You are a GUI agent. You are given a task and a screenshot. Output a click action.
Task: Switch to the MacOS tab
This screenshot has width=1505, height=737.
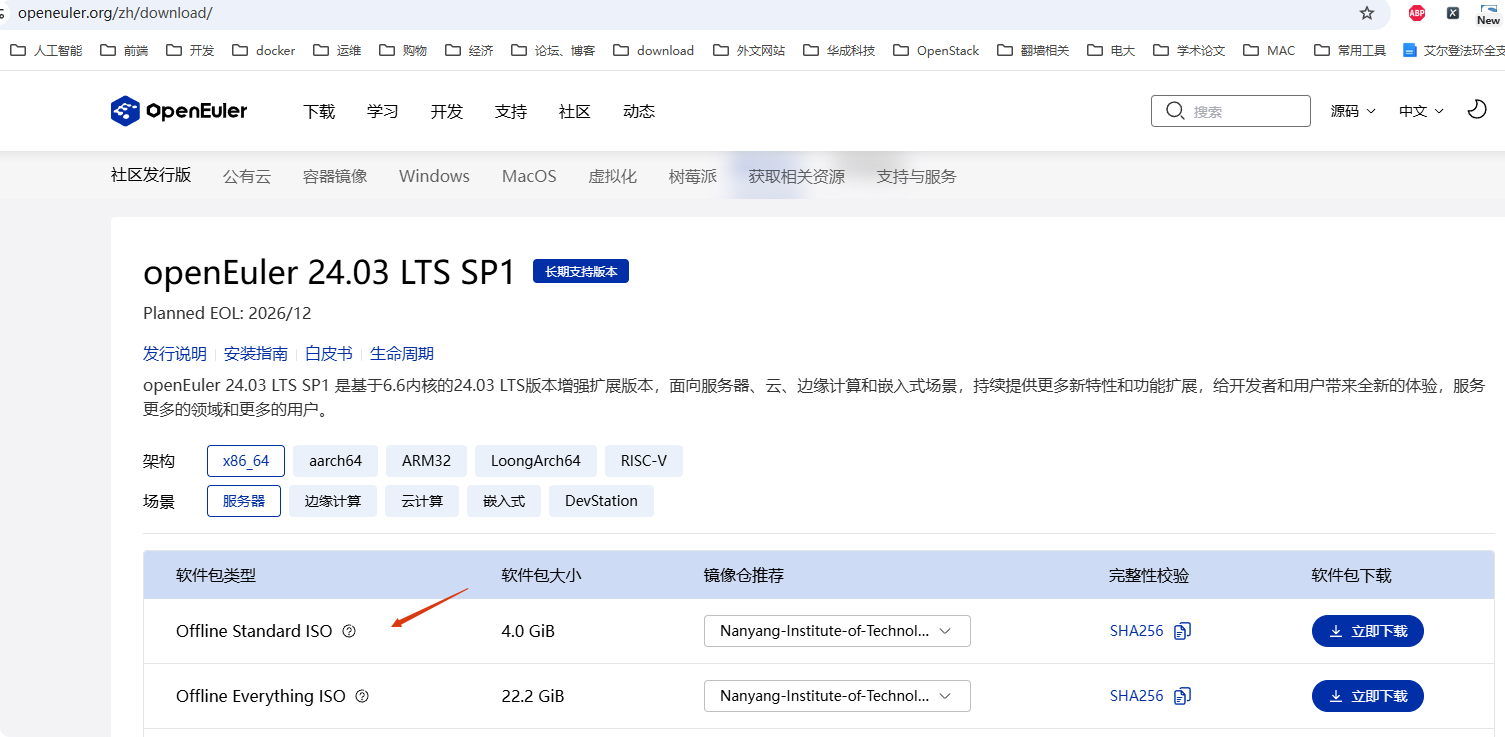pyautogui.click(x=528, y=175)
